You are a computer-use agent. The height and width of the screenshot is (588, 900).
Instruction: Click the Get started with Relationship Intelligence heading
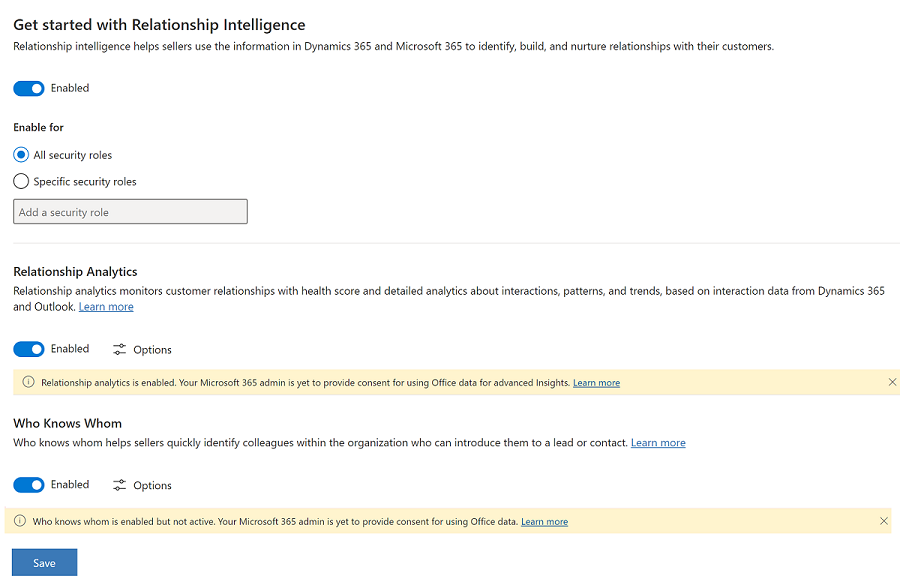click(x=159, y=24)
